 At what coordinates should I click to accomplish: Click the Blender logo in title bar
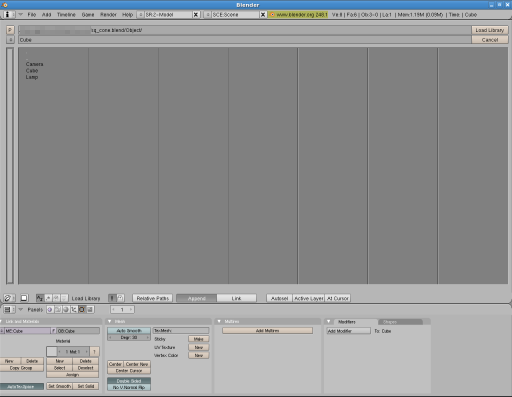[5, 5]
